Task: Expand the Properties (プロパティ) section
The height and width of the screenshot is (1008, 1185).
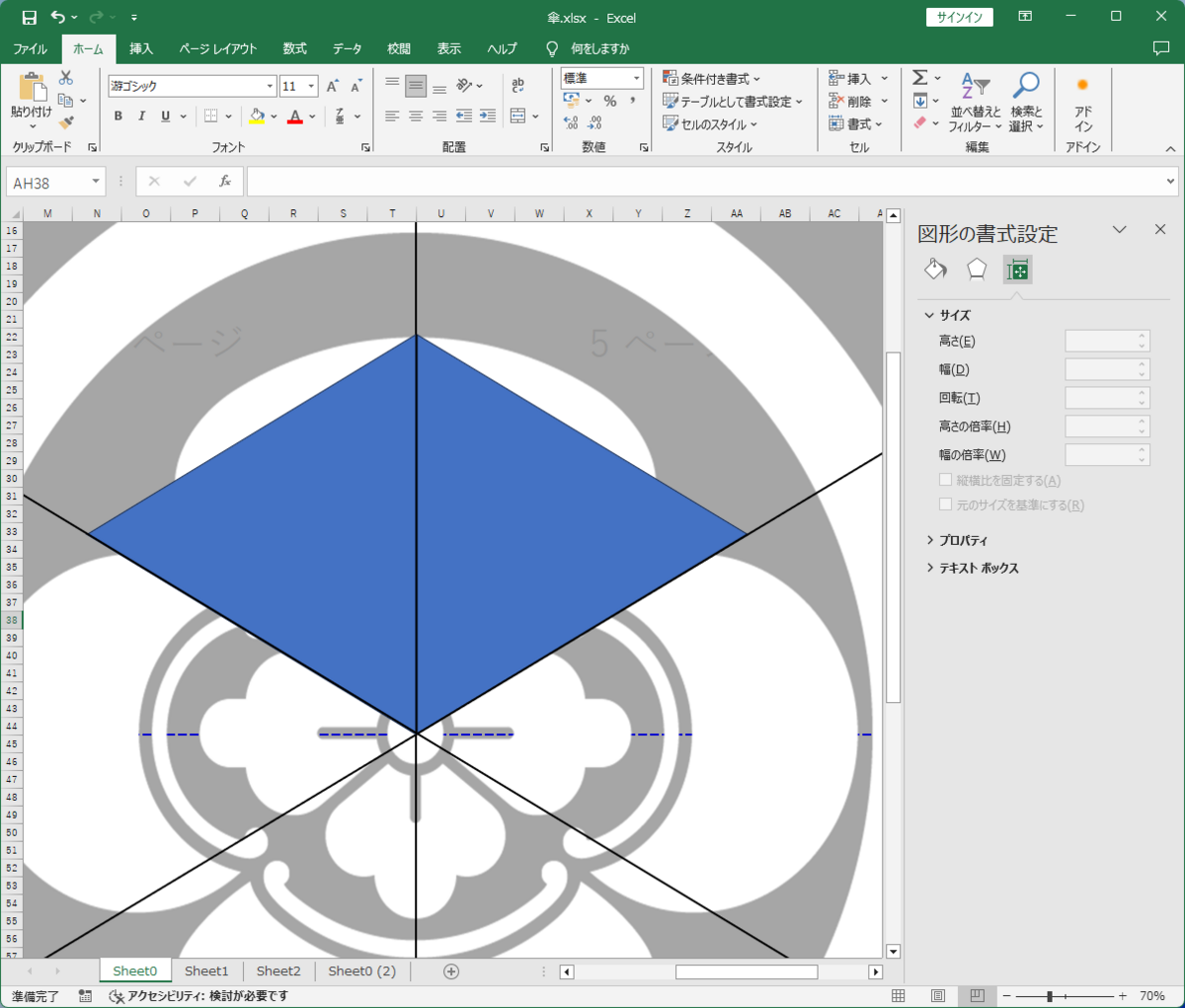Action: [x=957, y=540]
